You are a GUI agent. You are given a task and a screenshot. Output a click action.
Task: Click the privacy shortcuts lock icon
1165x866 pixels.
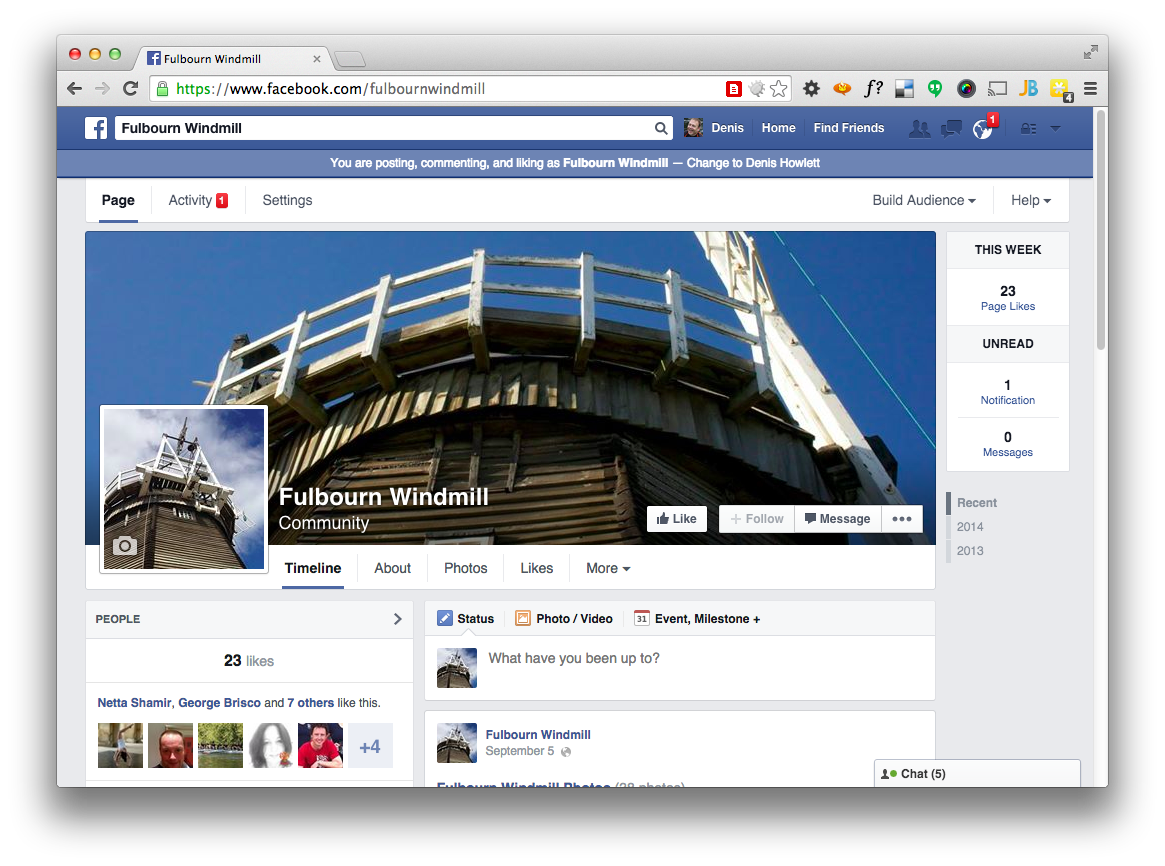[1028, 128]
